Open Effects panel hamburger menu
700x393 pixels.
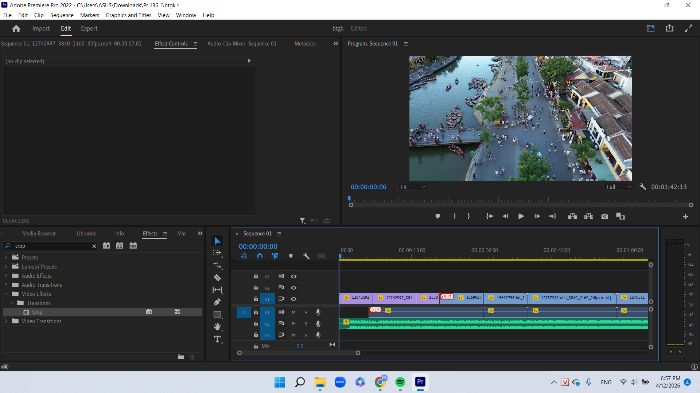coord(165,234)
